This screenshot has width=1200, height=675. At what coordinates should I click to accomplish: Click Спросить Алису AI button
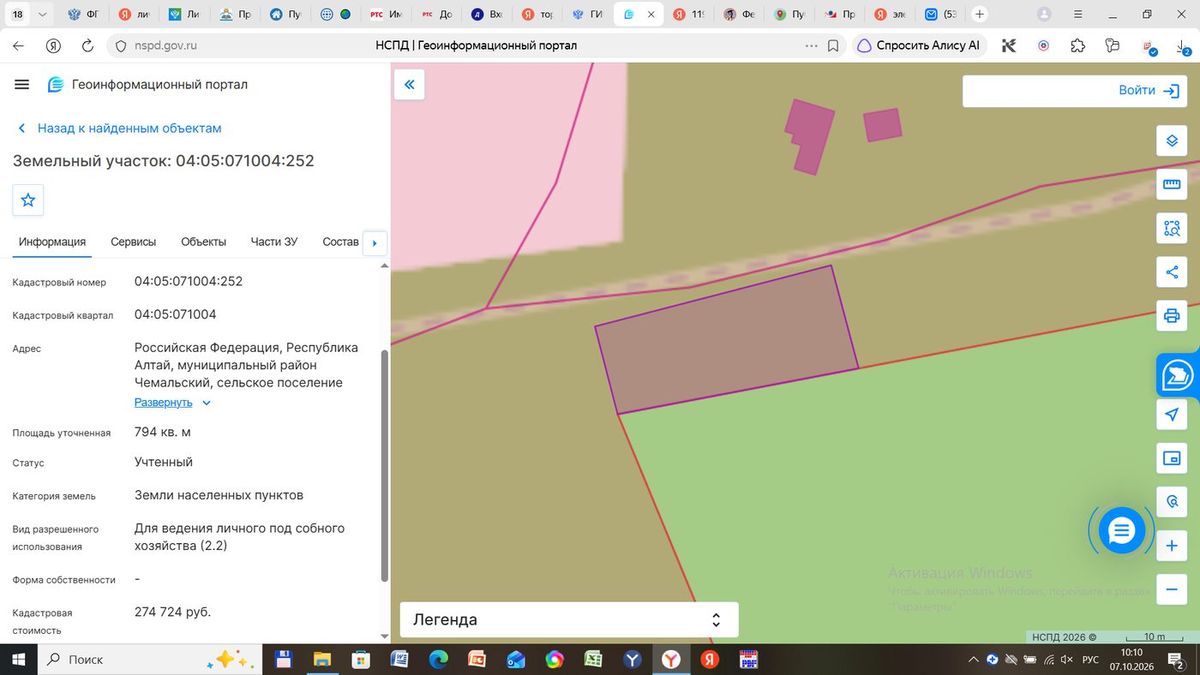pyautogui.click(x=919, y=45)
